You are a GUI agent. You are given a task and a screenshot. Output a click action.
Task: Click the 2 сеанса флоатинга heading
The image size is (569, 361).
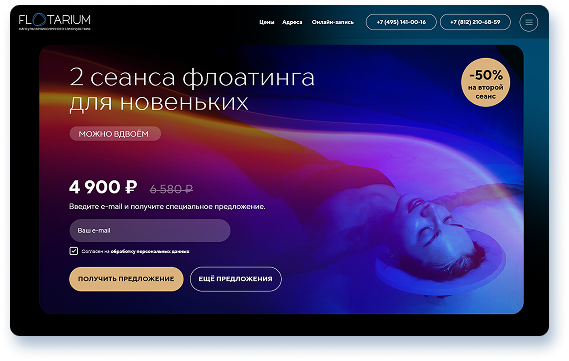(x=192, y=89)
